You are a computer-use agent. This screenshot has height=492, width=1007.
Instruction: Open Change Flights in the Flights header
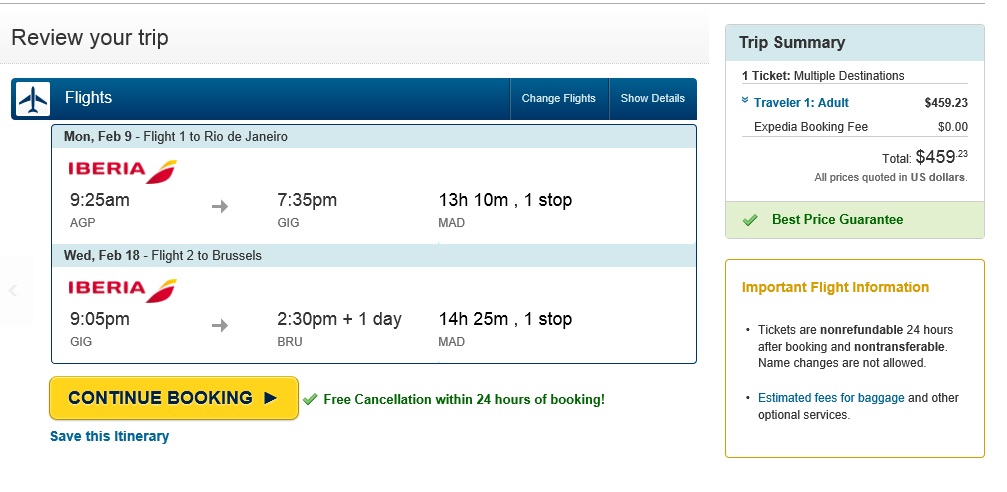tap(559, 98)
